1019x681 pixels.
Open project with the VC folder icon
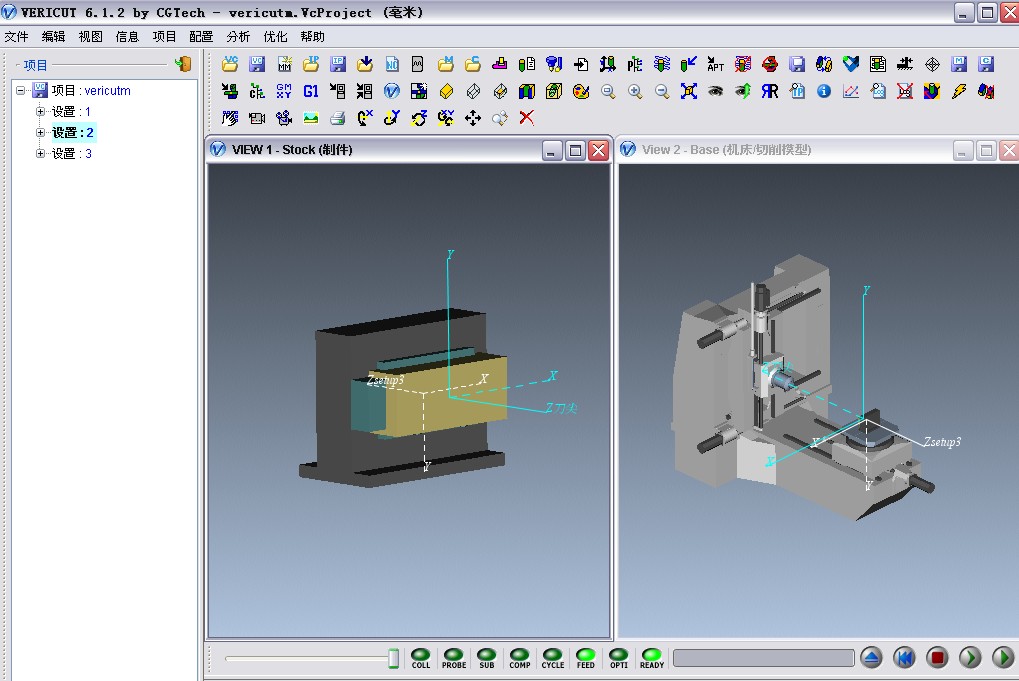pyautogui.click(x=230, y=64)
